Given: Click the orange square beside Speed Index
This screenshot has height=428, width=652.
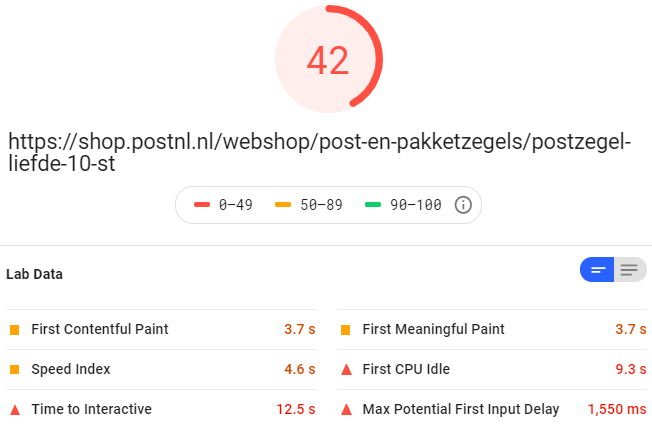Looking at the screenshot, I should click(x=15, y=369).
